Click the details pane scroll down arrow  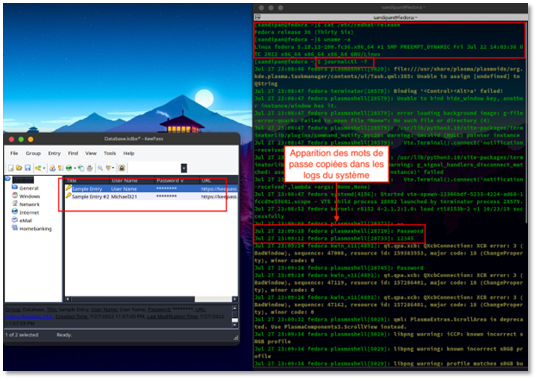235,325
